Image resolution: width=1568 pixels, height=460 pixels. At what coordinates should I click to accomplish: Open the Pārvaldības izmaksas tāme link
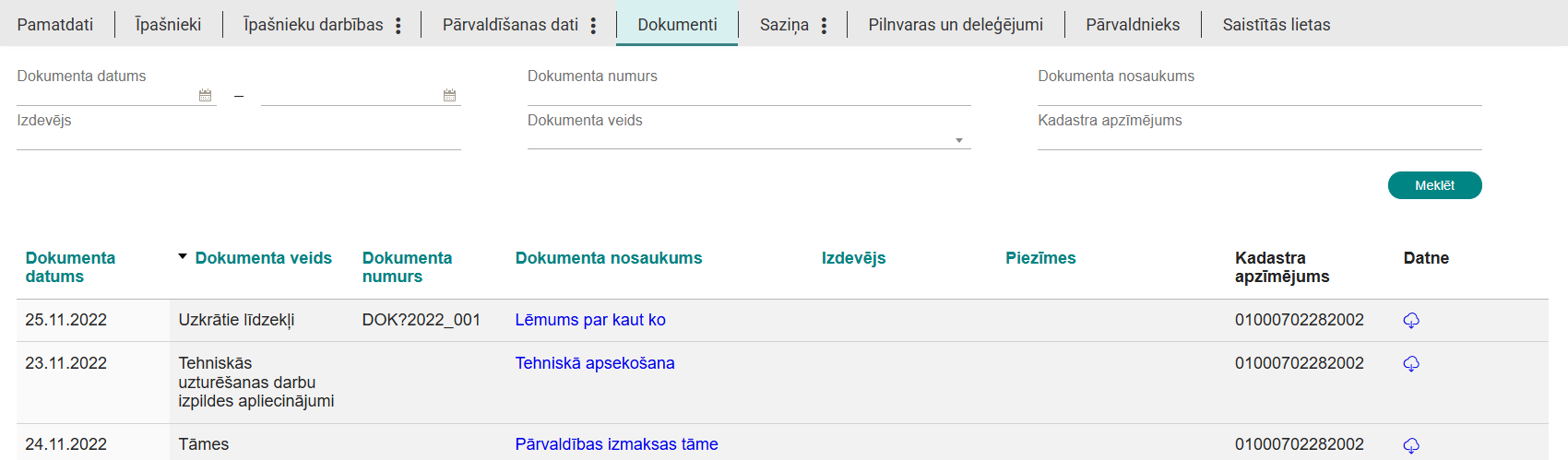tap(616, 444)
